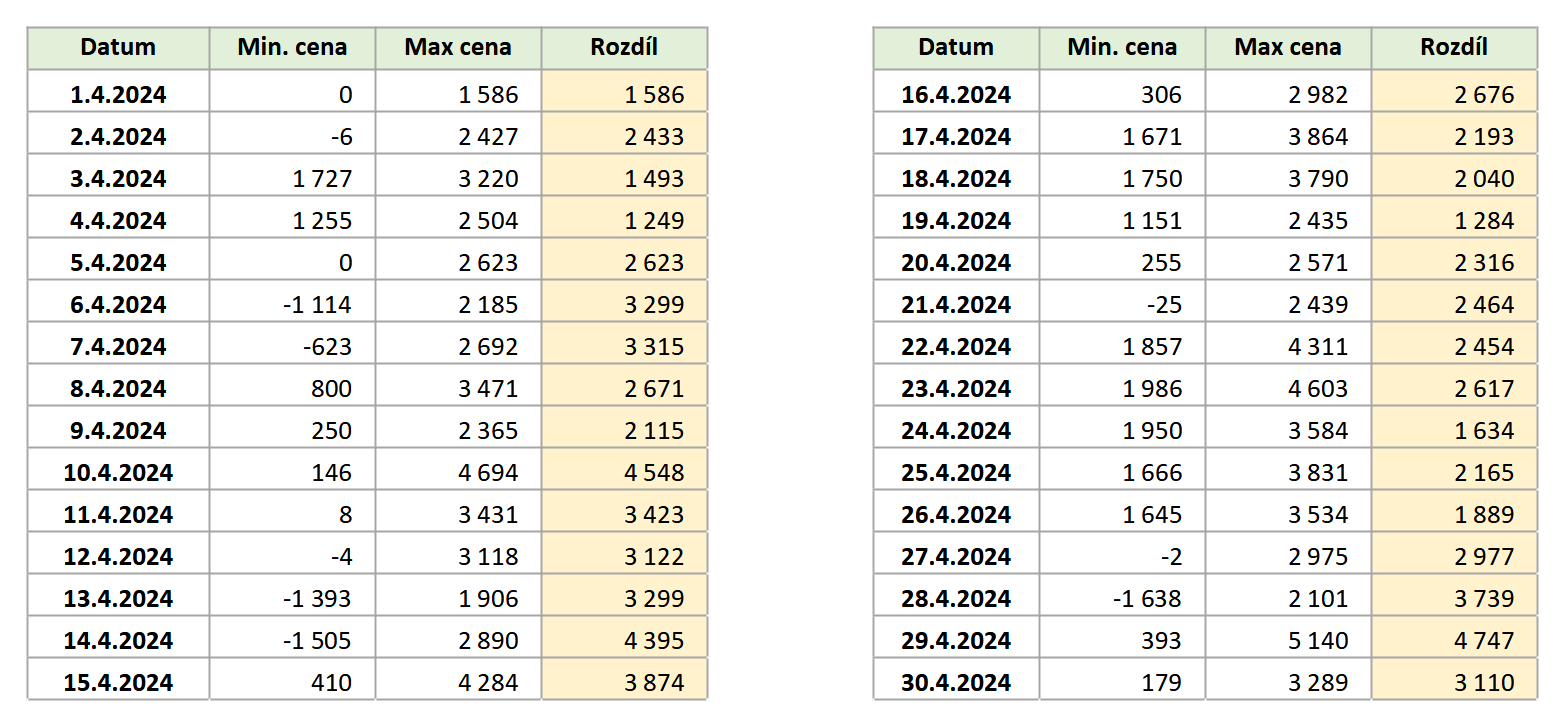Click the Rozdíl value 4 548
The image size is (1563, 727).
click(x=654, y=473)
